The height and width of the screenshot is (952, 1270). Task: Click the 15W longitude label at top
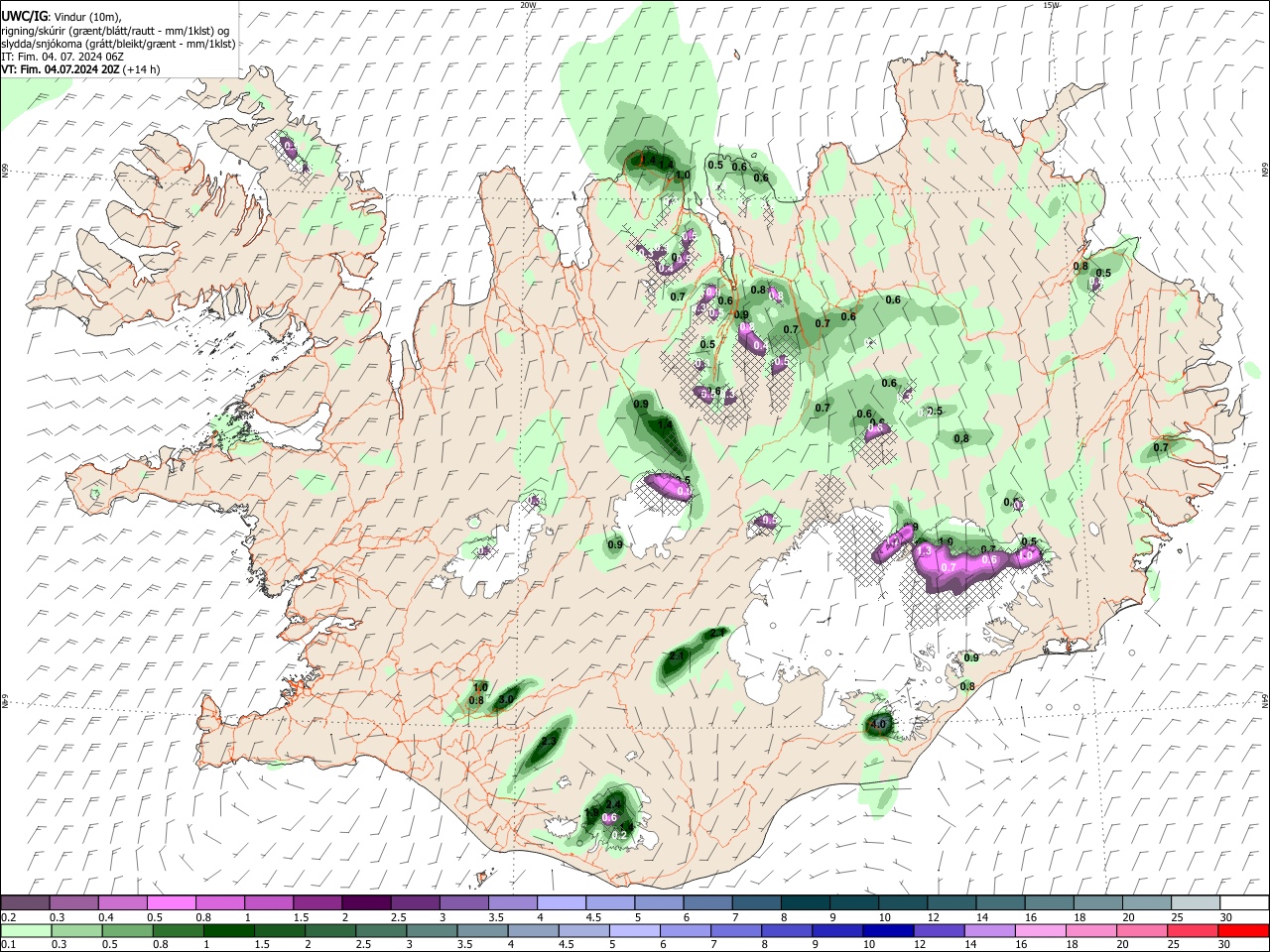coord(1051,4)
